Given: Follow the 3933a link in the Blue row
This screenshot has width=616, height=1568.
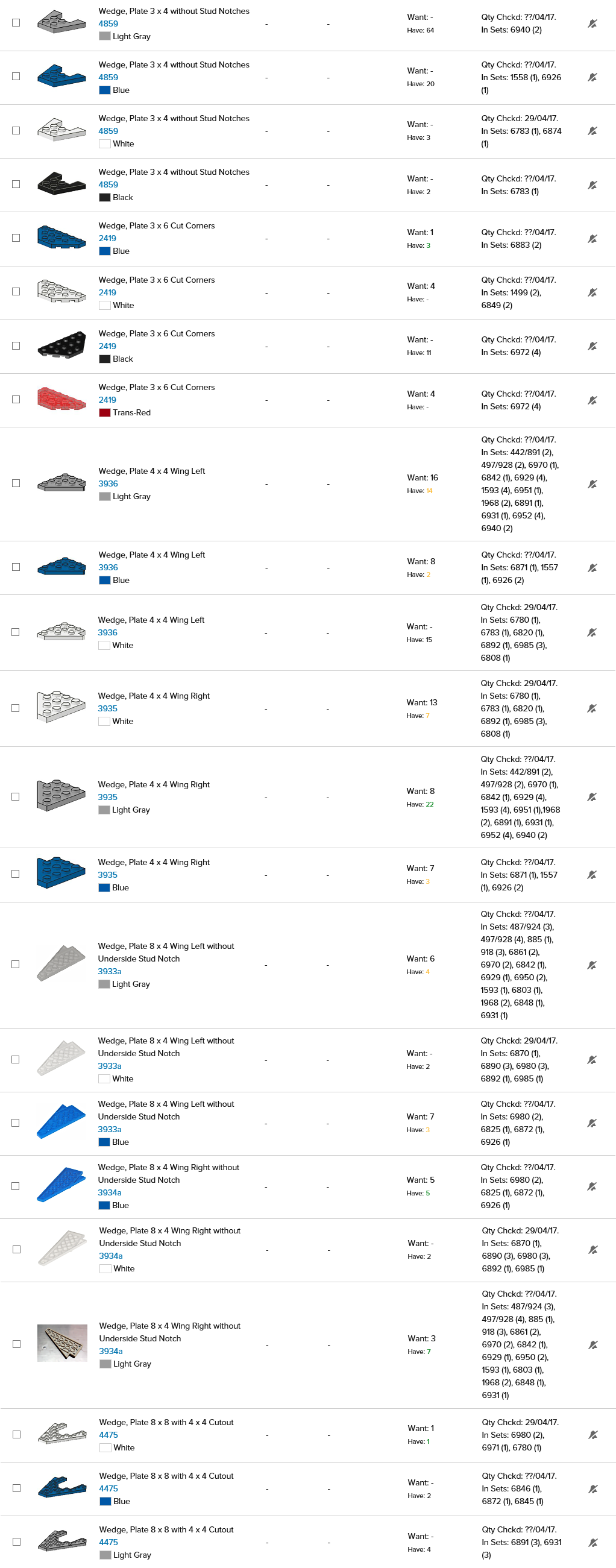Looking at the screenshot, I should 110,1129.
